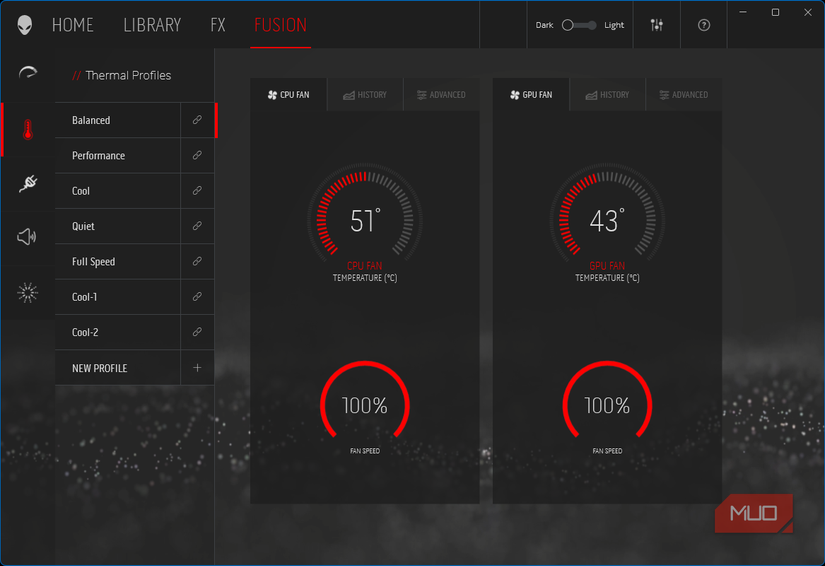Click link icon for Full Speed profile
825x566 pixels.
pos(197,261)
